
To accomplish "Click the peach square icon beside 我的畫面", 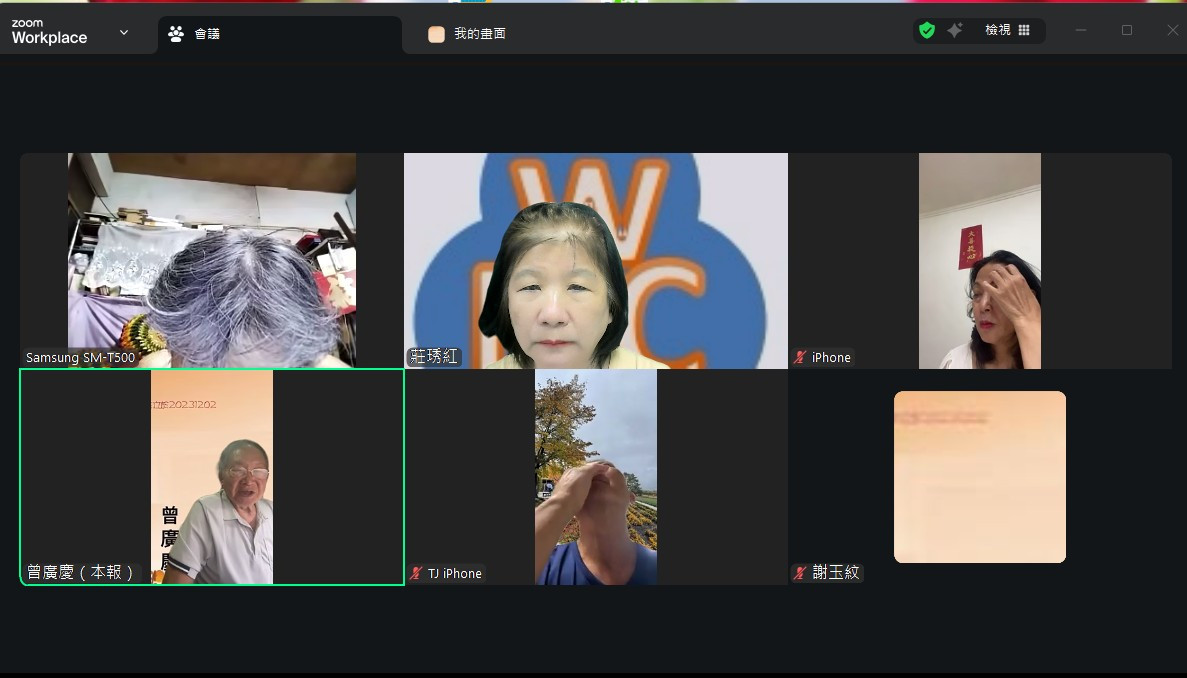I will pyautogui.click(x=436, y=34).
